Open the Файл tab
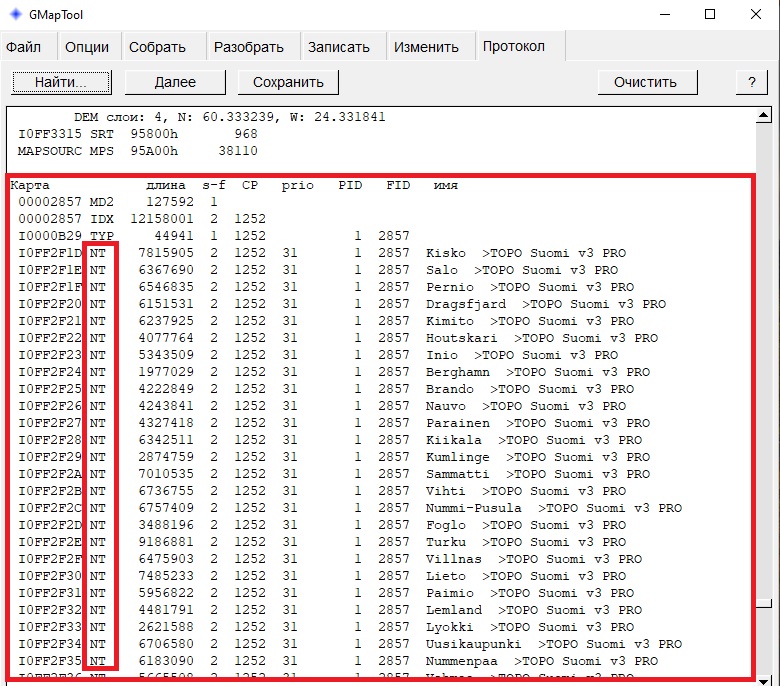 pyautogui.click(x=24, y=47)
